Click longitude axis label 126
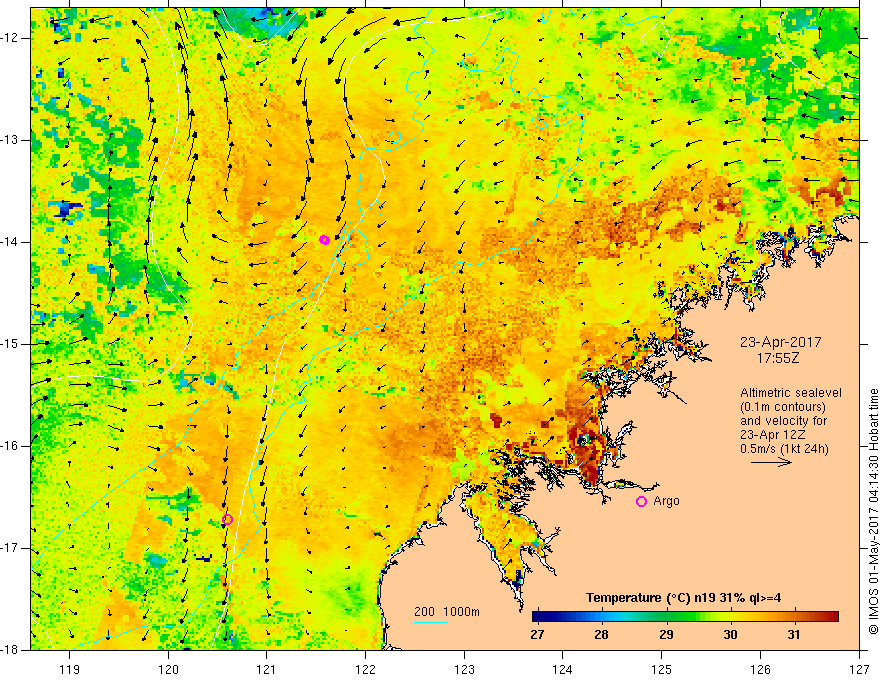The height and width of the screenshot is (680, 880). 760,669
